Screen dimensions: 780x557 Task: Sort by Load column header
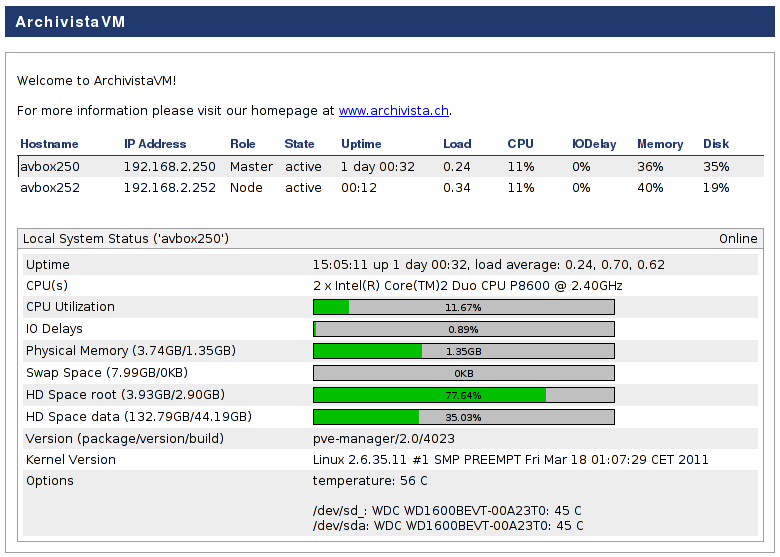click(x=457, y=144)
